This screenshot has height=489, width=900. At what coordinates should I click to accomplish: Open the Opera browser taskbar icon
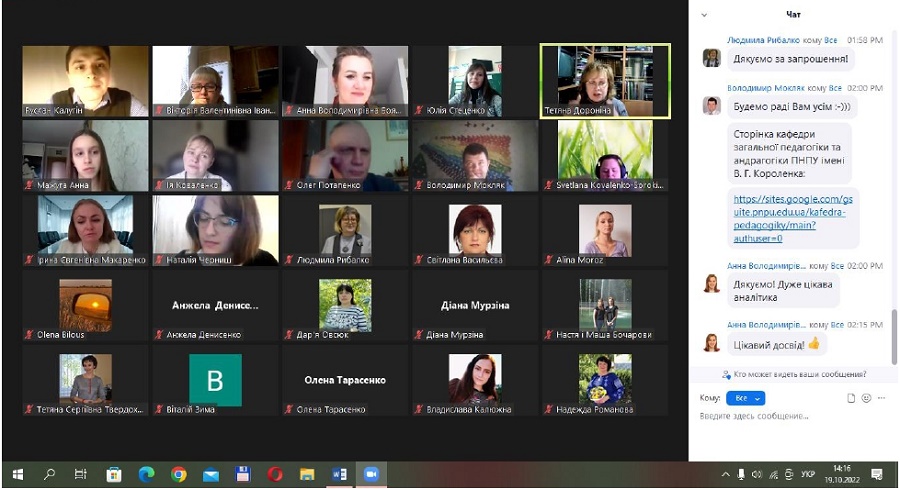point(275,474)
